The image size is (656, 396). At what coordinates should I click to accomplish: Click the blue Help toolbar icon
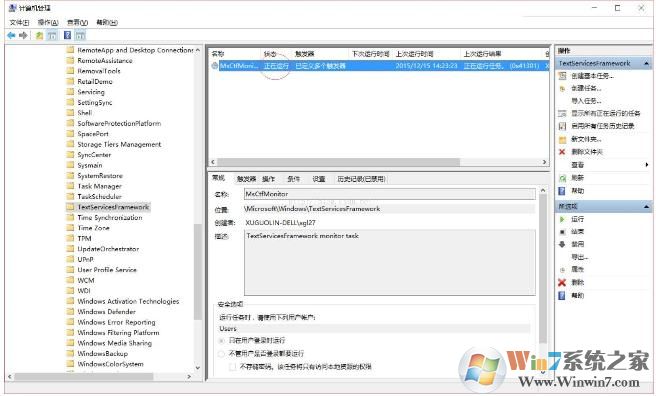(x=67, y=36)
